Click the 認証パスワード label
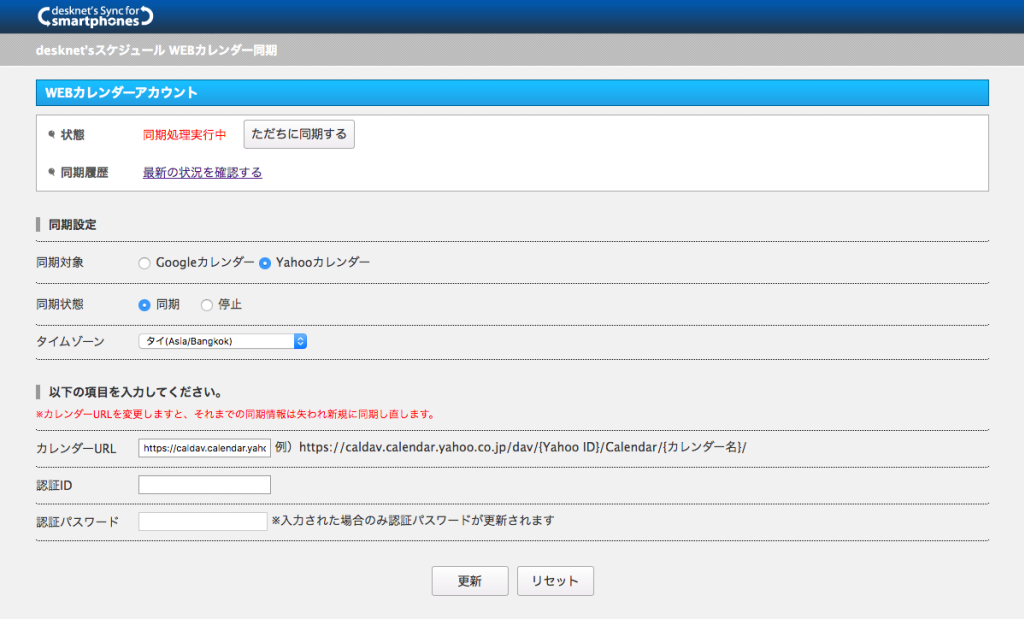 click(78, 522)
